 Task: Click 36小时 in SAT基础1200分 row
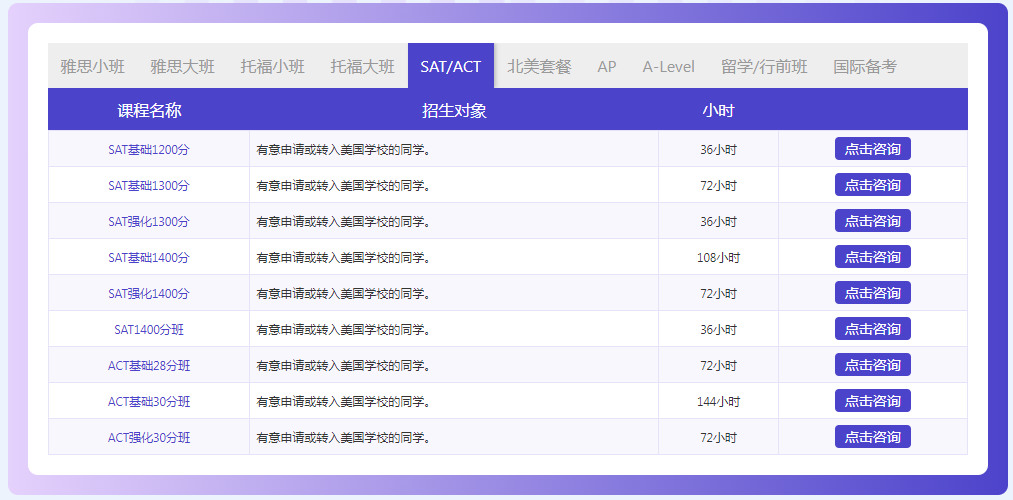click(x=718, y=149)
